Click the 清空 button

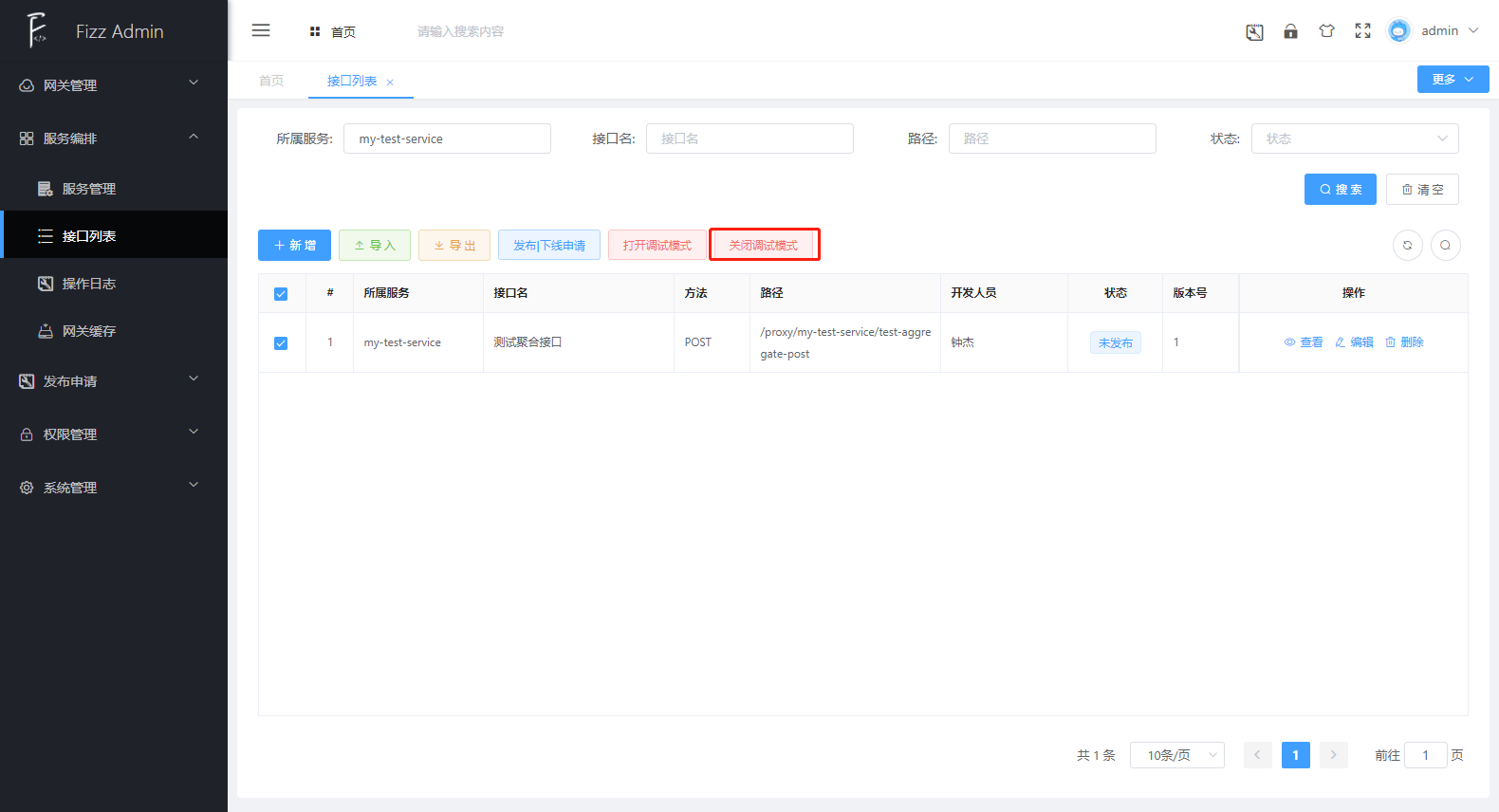1422,189
